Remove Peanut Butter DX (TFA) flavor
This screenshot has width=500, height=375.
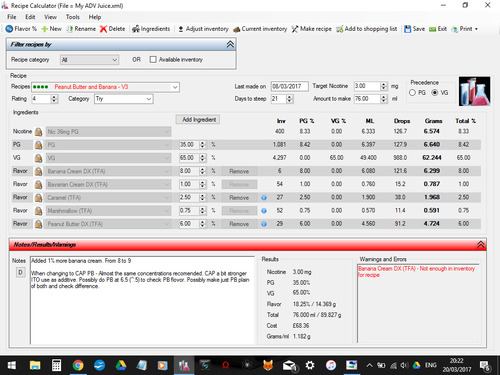[x=239, y=224]
